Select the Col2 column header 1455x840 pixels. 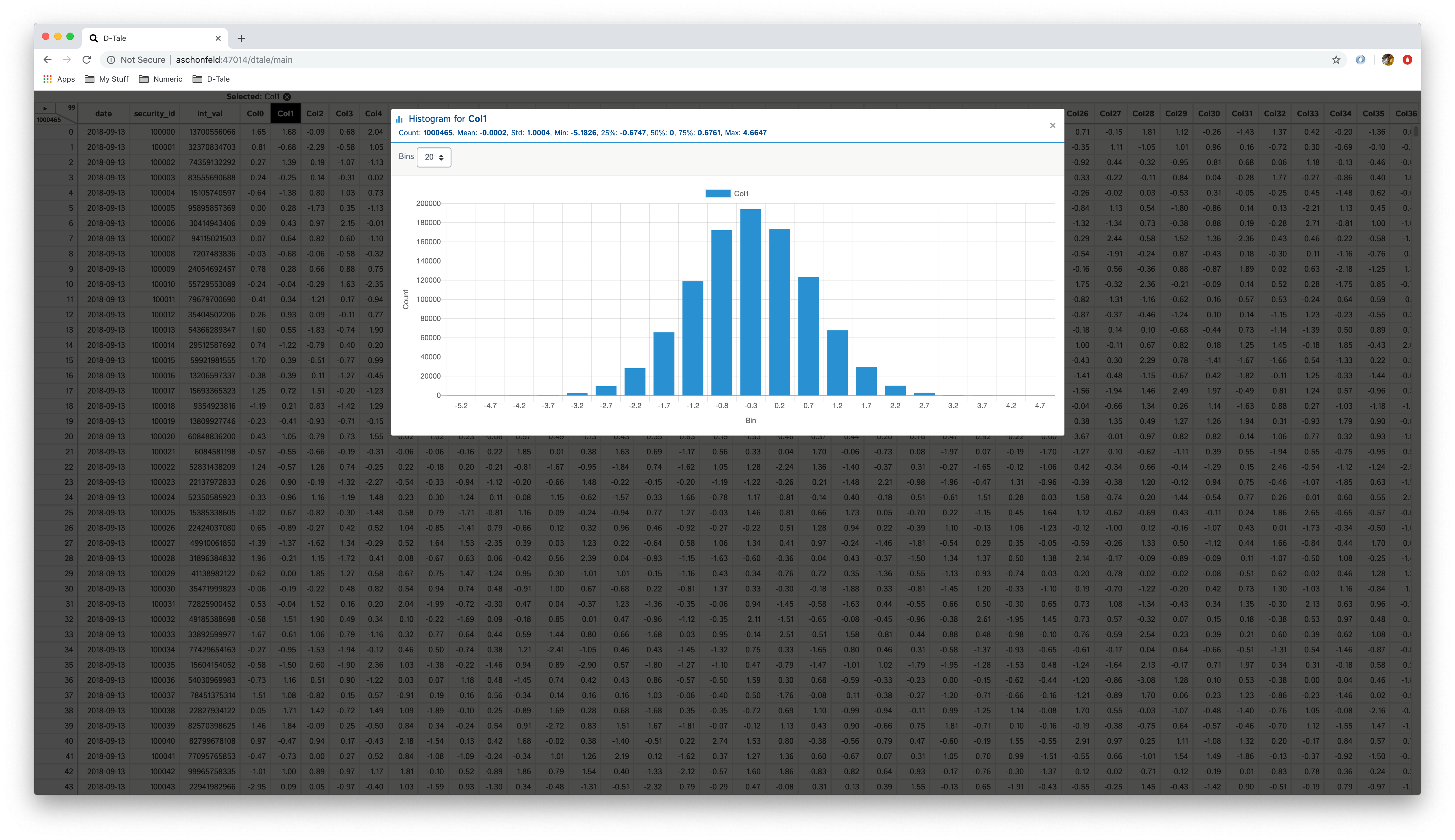[x=315, y=114]
